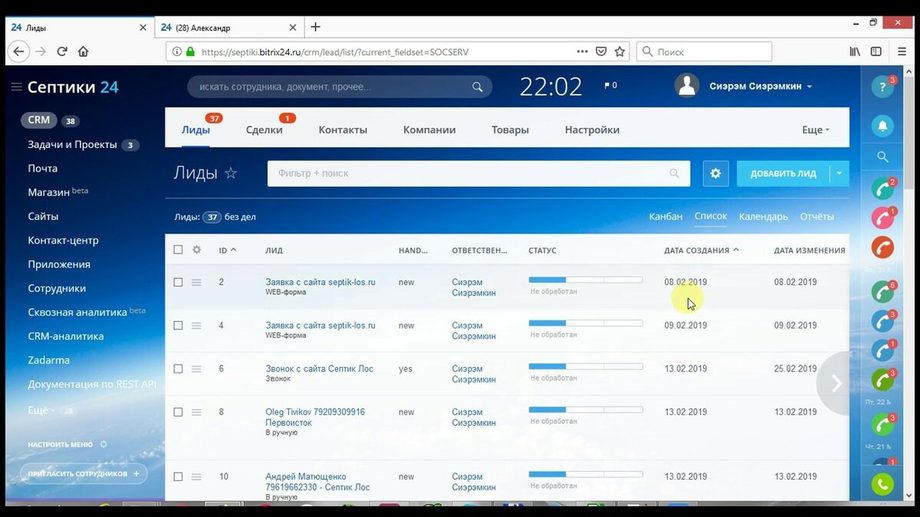Click the Фильтр + поиск field
Image resolution: width=920 pixels, height=517 pixels.
[x=478, y=173]
